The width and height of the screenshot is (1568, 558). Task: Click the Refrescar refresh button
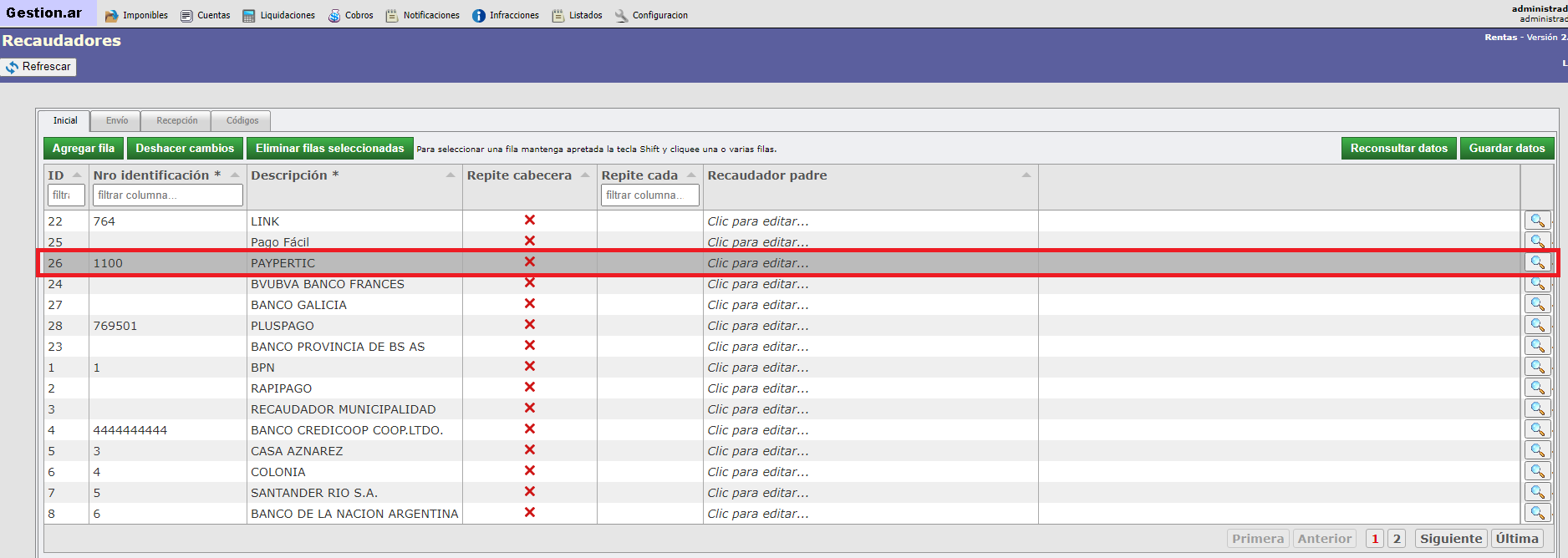38,67
